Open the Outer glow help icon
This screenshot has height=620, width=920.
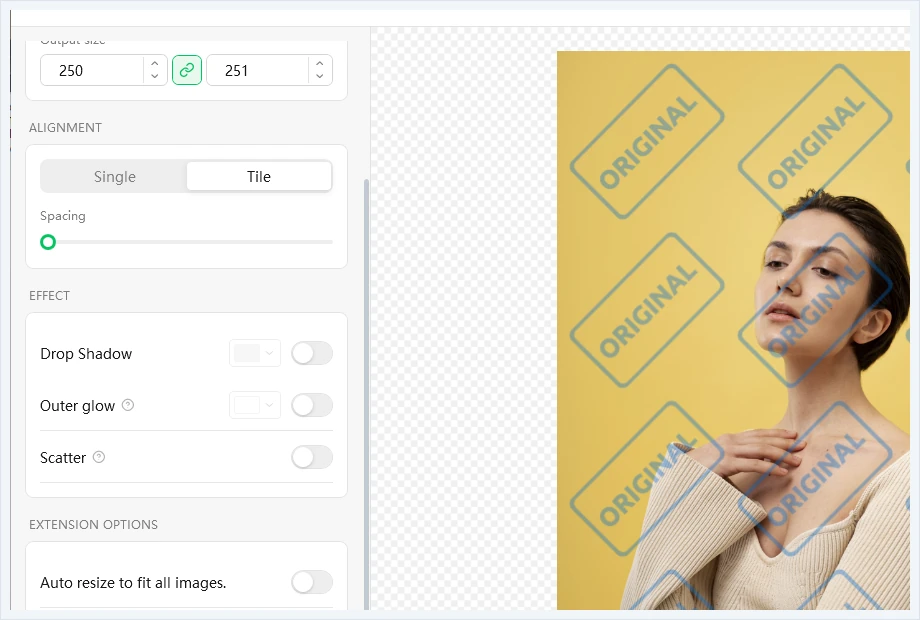(x=128, y=405)
